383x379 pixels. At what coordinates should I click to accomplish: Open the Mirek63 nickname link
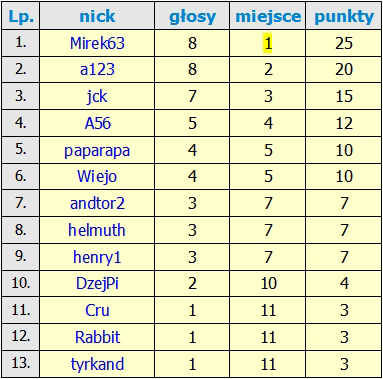pos(97,43)
